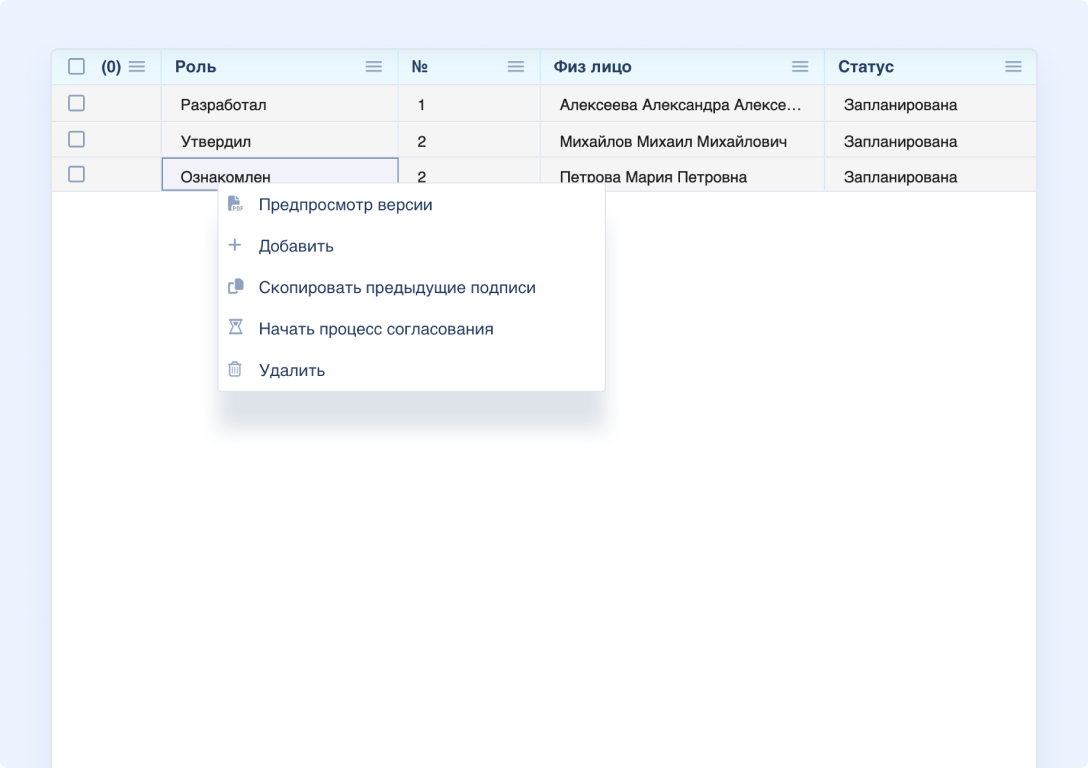Choose Скопировать предыдущие подписи menu entry

[397, 288]
